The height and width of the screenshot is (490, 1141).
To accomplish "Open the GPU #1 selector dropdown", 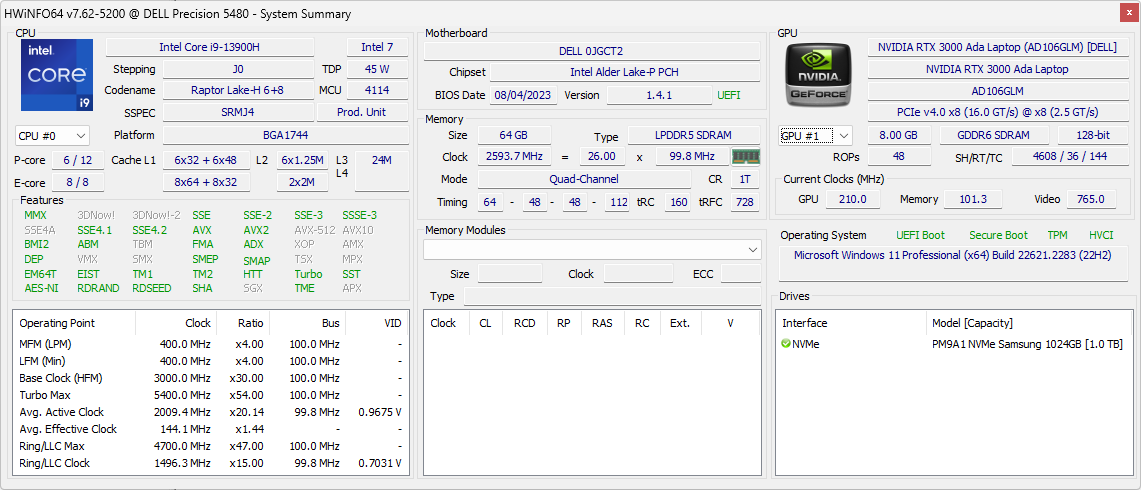I will tap(815, 135).
